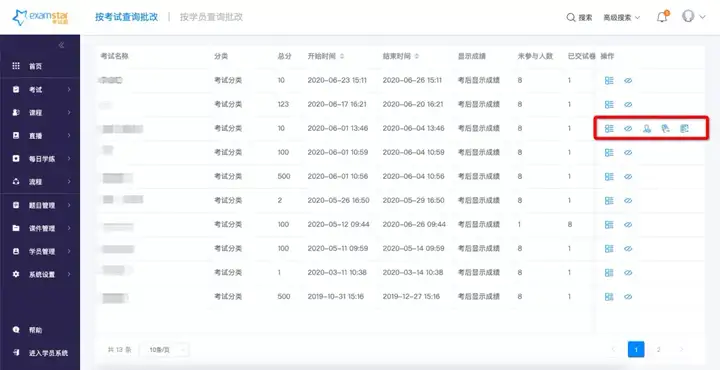Toggle the eye-hide icon for 2020-05-12 exam
The image size is (720, 370).
pyautogui.click(x=628, y=224)
